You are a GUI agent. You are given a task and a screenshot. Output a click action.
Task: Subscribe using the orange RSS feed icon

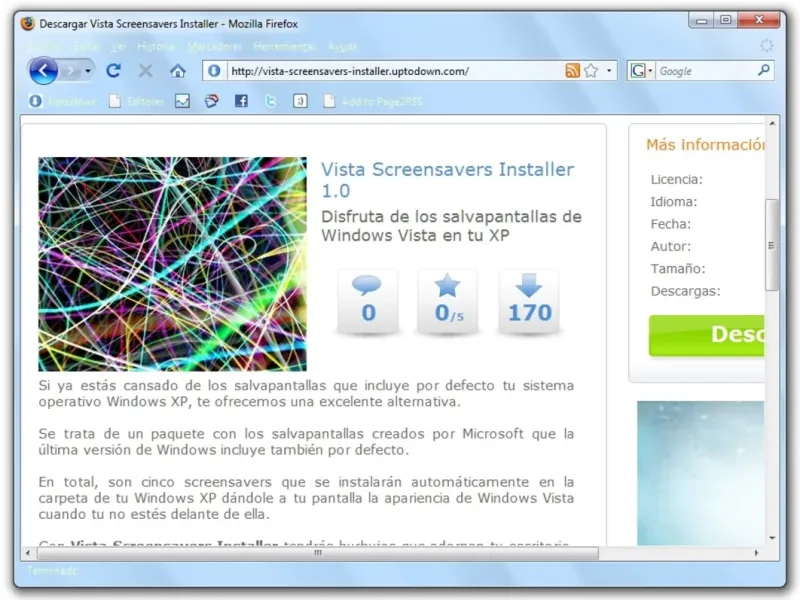point(572,70)
